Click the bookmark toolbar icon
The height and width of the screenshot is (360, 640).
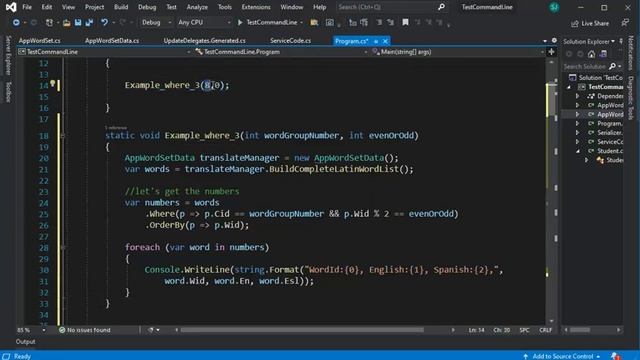coord(405,22)
